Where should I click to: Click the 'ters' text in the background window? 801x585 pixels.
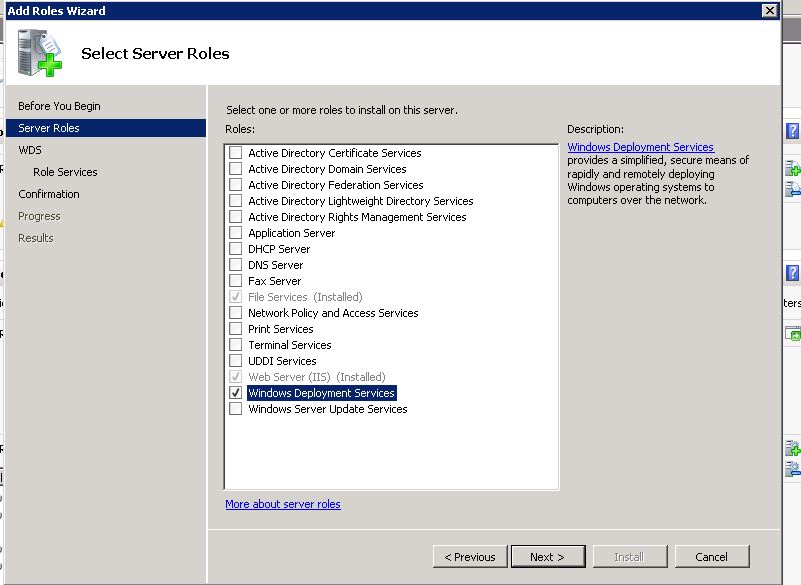[x=792, y=303]
